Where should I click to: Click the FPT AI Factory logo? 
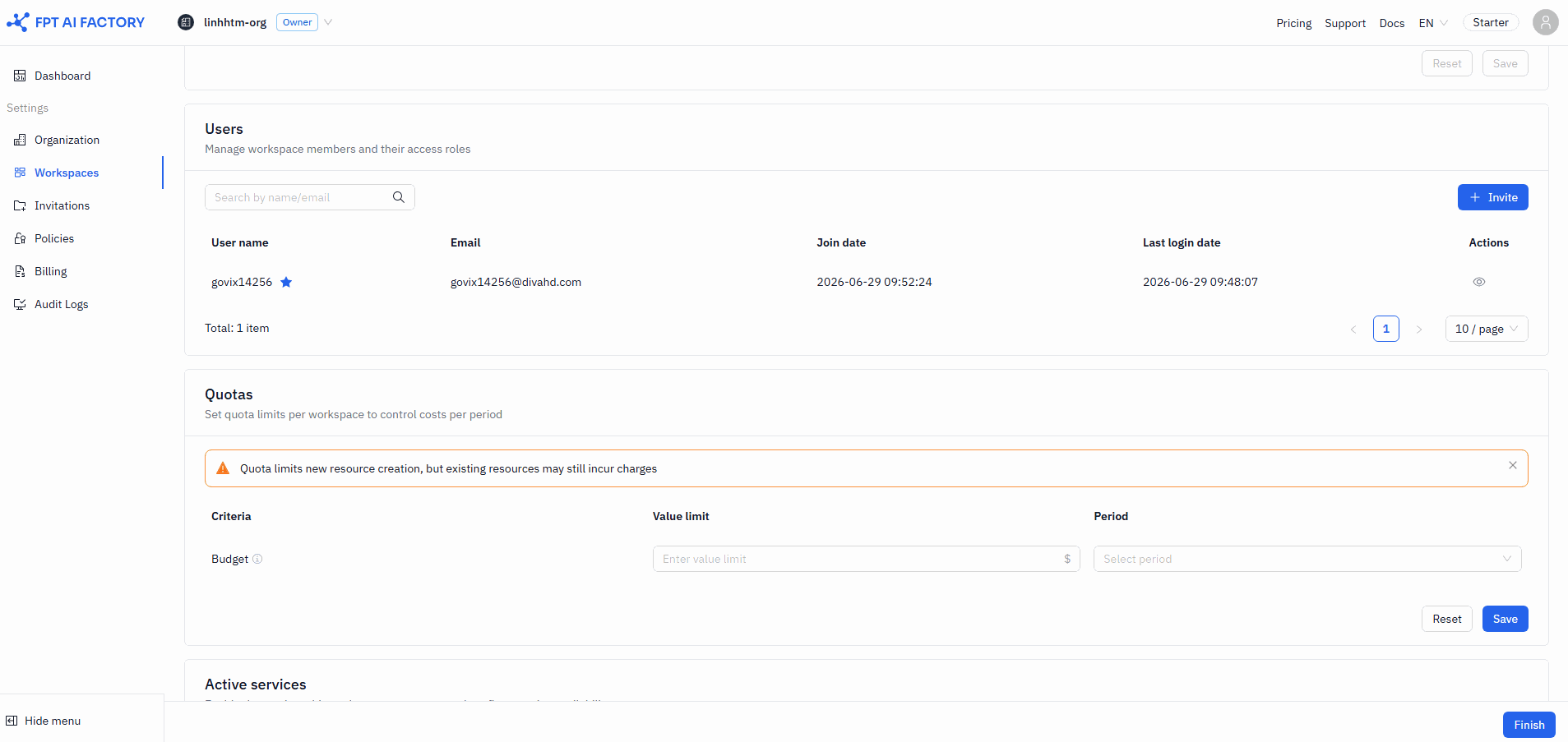[76, 22]
